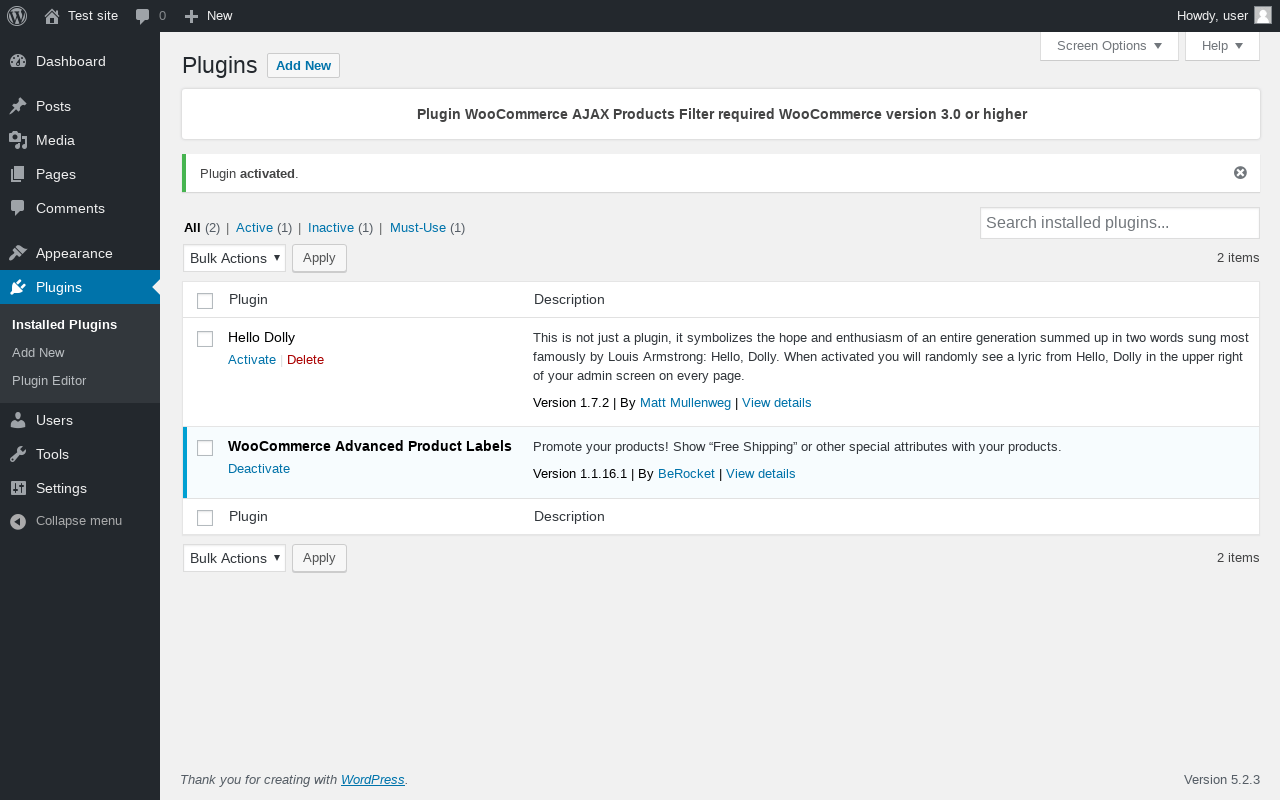Screen dimensions: 1280x800
Task: Click the Hello Dolly plugin name
Action: click(261, 338)
